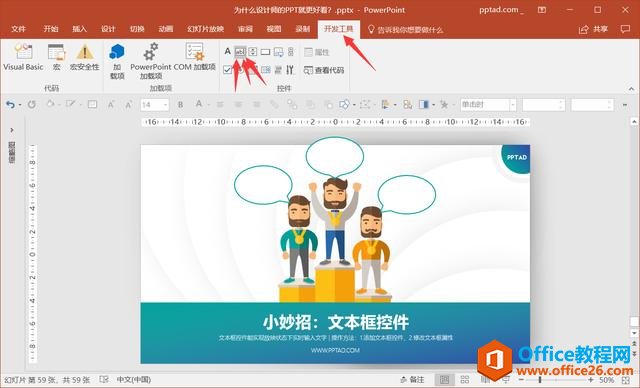640x388 pixels.
Task: Undo the last action
Action: pyautogui.click(x=10, y=105)
